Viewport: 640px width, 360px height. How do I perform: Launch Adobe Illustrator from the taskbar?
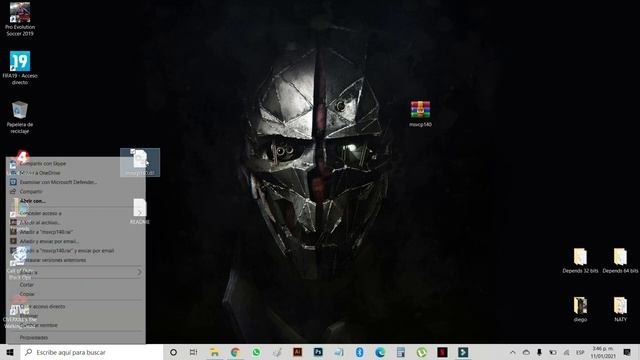(298, 352)
